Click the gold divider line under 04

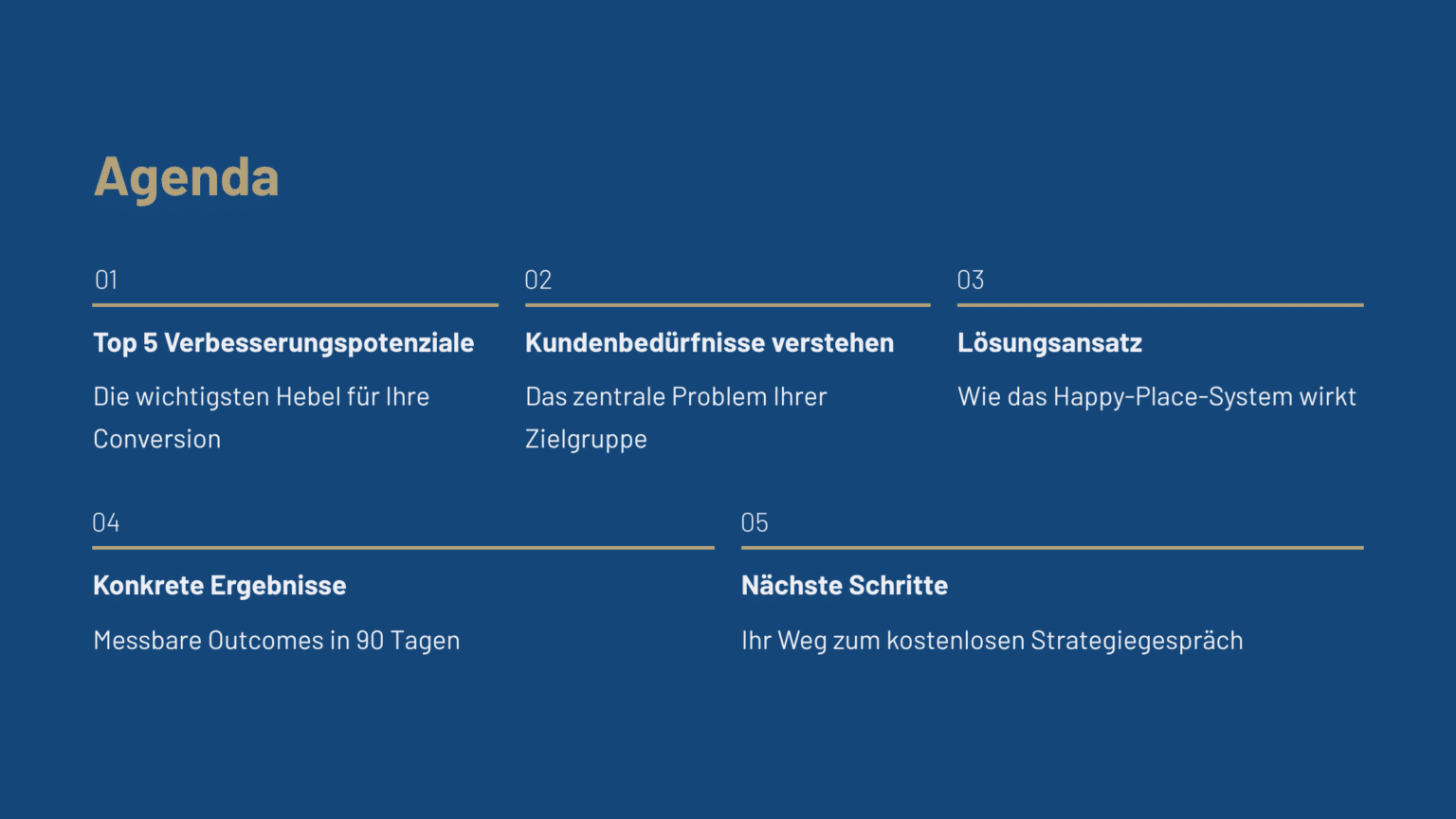pos(403,548)
